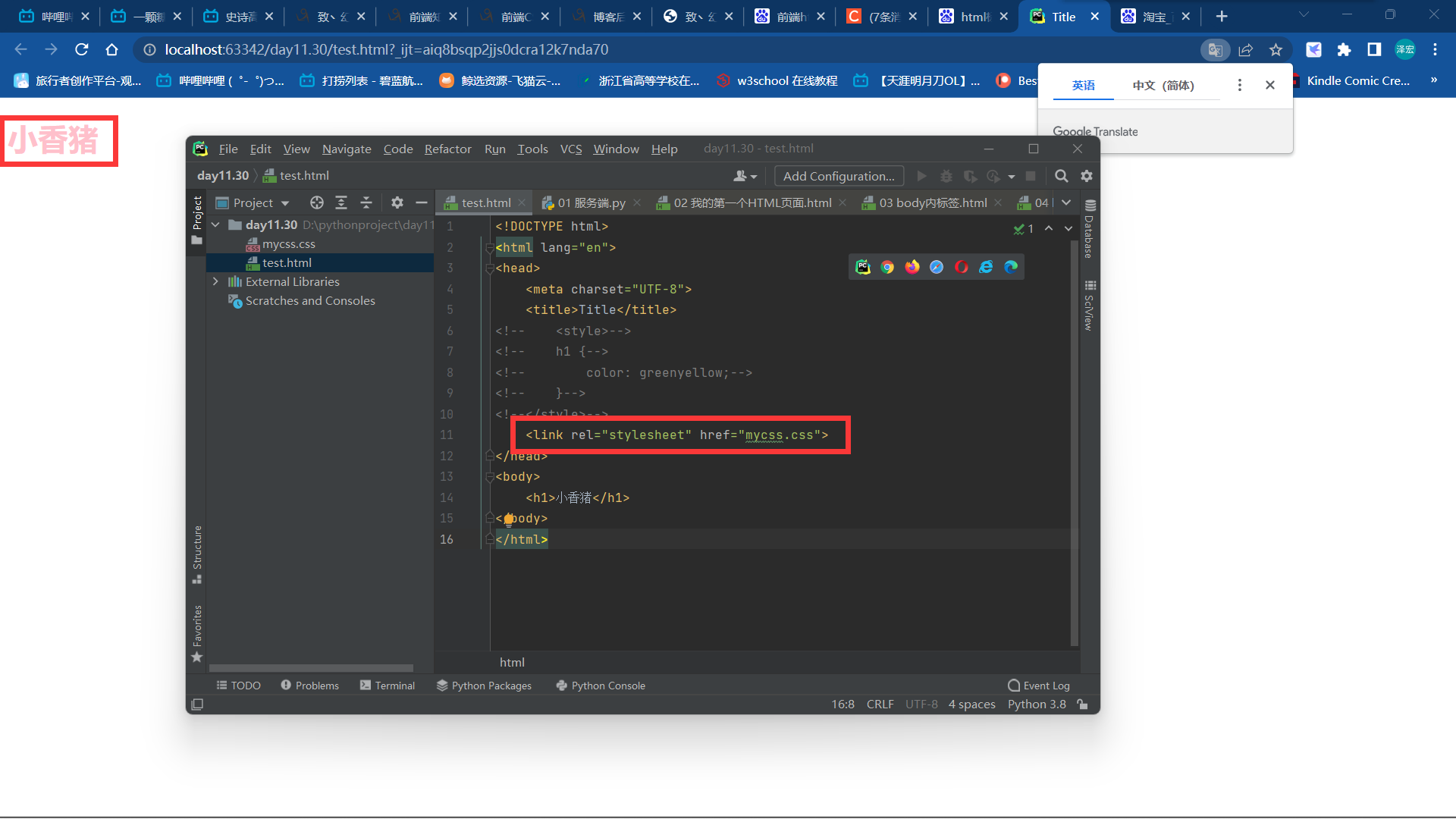
Task: Reload the browser page
Action: (x=82, y=49)
